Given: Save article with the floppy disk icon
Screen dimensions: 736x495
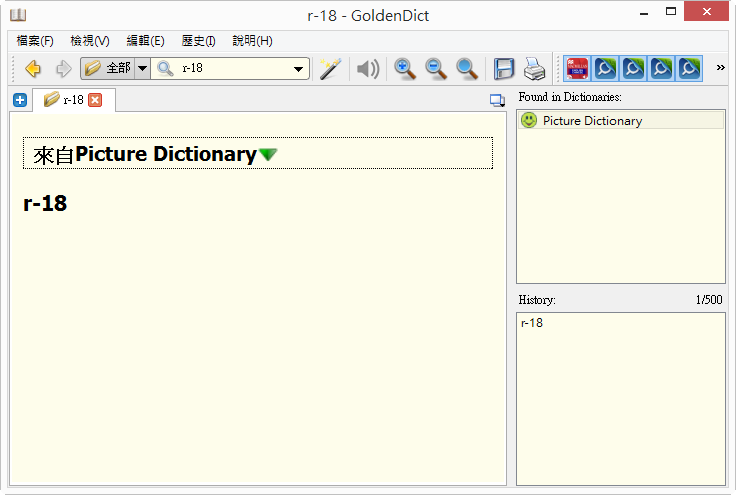Looking at the screenshot, I should (504, 69).
